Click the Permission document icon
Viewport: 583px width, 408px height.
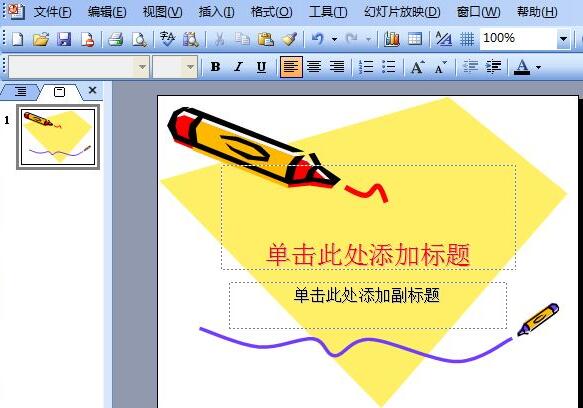point(87,39)
